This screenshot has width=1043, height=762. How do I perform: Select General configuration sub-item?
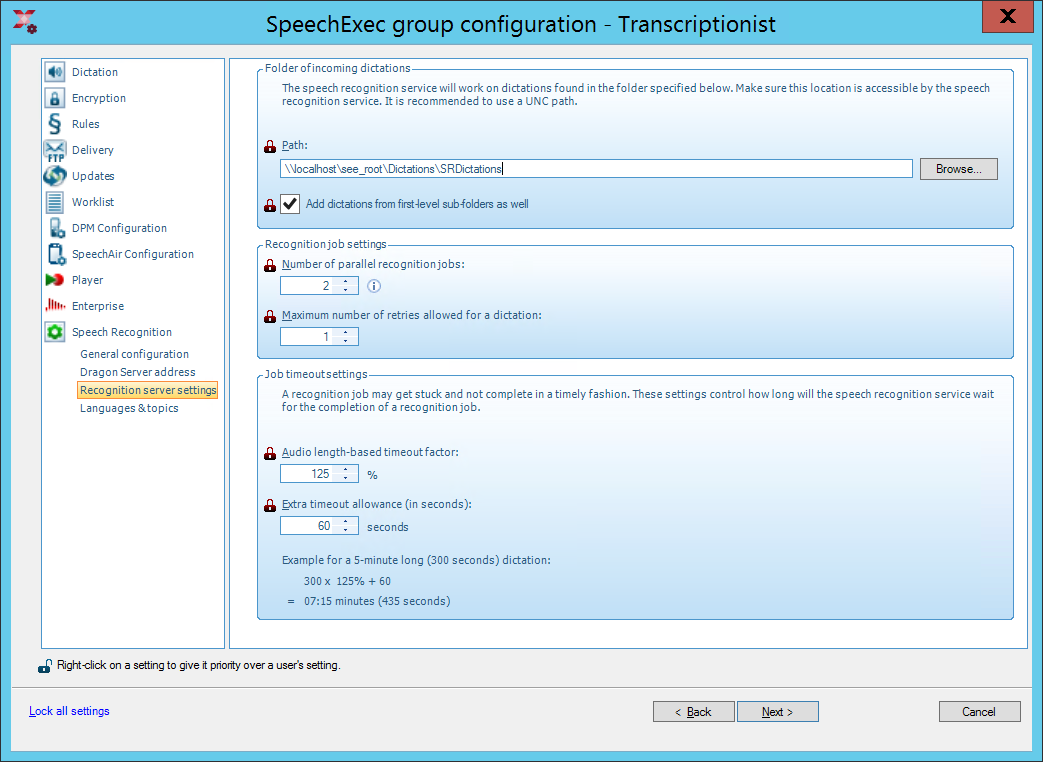134,354
